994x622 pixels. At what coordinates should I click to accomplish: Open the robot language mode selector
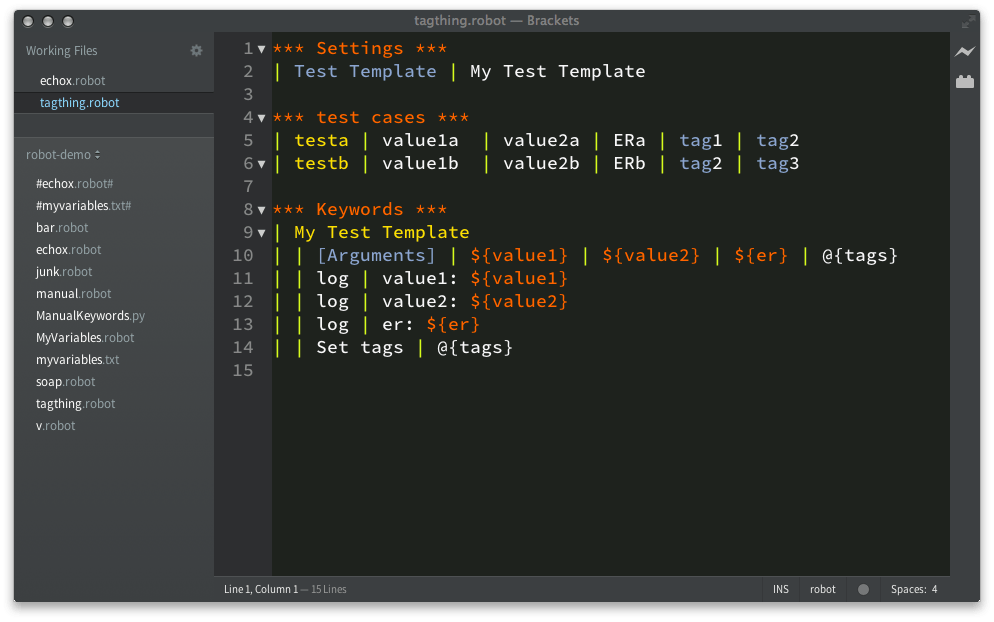coord(822,589)
